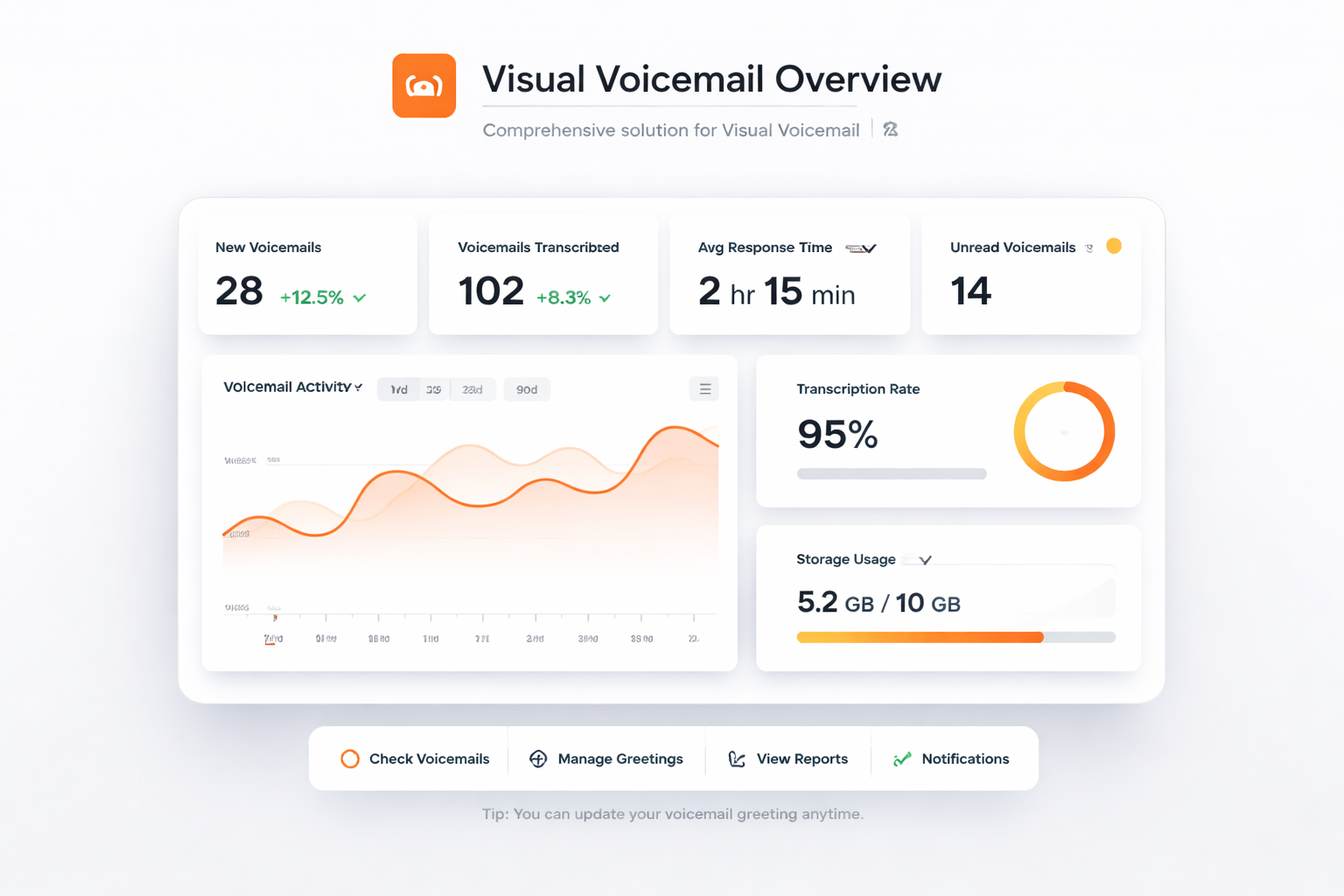Viewport: 1344px width, 896px height.
Task: Click the orange voicemail app logo
Action: pyautogui.click(x=423, y=86)
